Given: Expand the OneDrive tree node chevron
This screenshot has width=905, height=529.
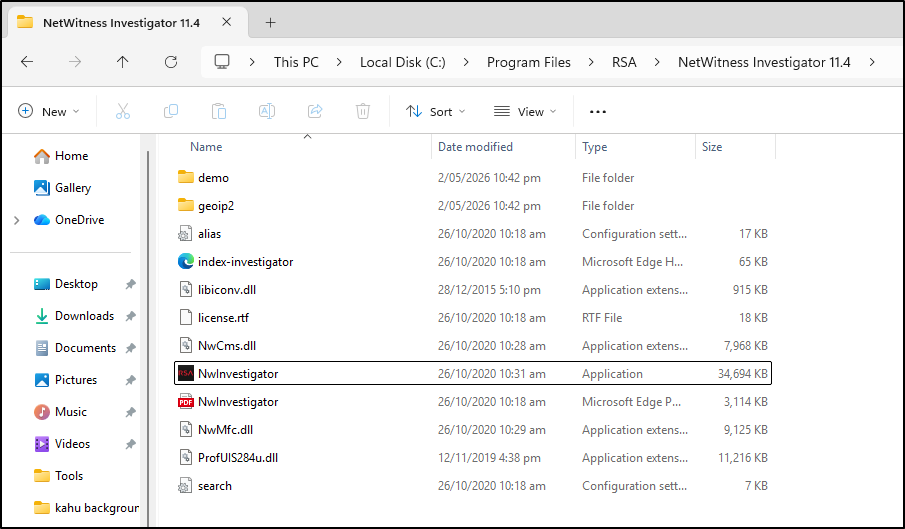Looking at the screenshot, I should pyautogui.click(x=17, y=220).
